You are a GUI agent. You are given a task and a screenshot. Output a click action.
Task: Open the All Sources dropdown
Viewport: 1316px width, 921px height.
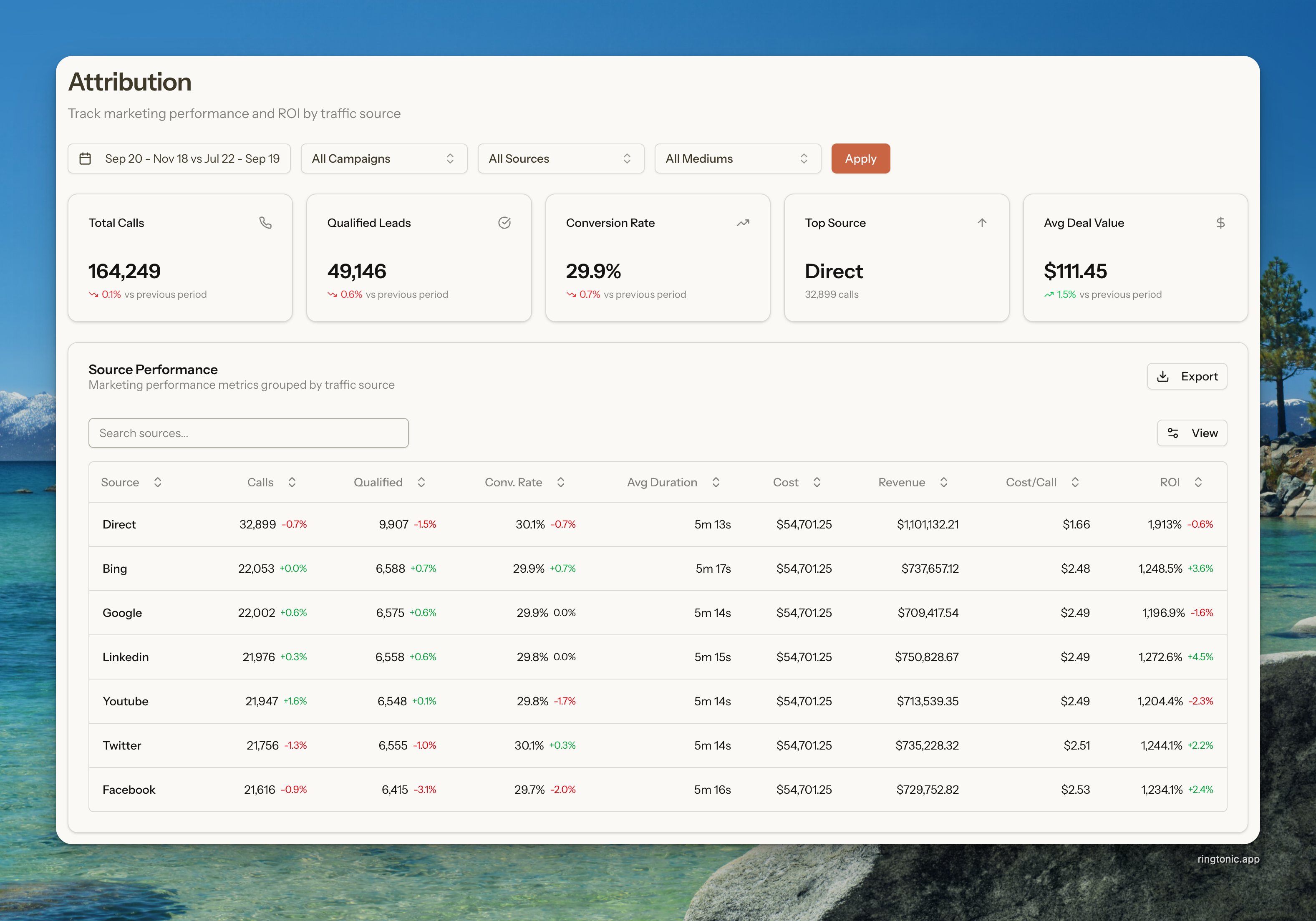point(560,159)
